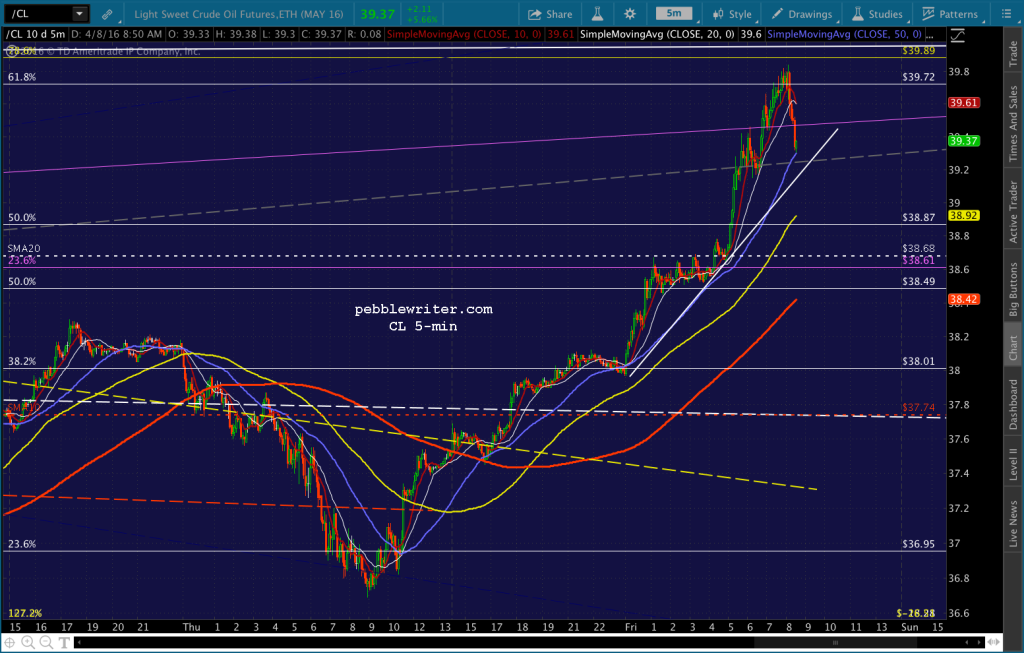Open the Share menu
The image size is (1024, 653).
click(x=550, y=14)
